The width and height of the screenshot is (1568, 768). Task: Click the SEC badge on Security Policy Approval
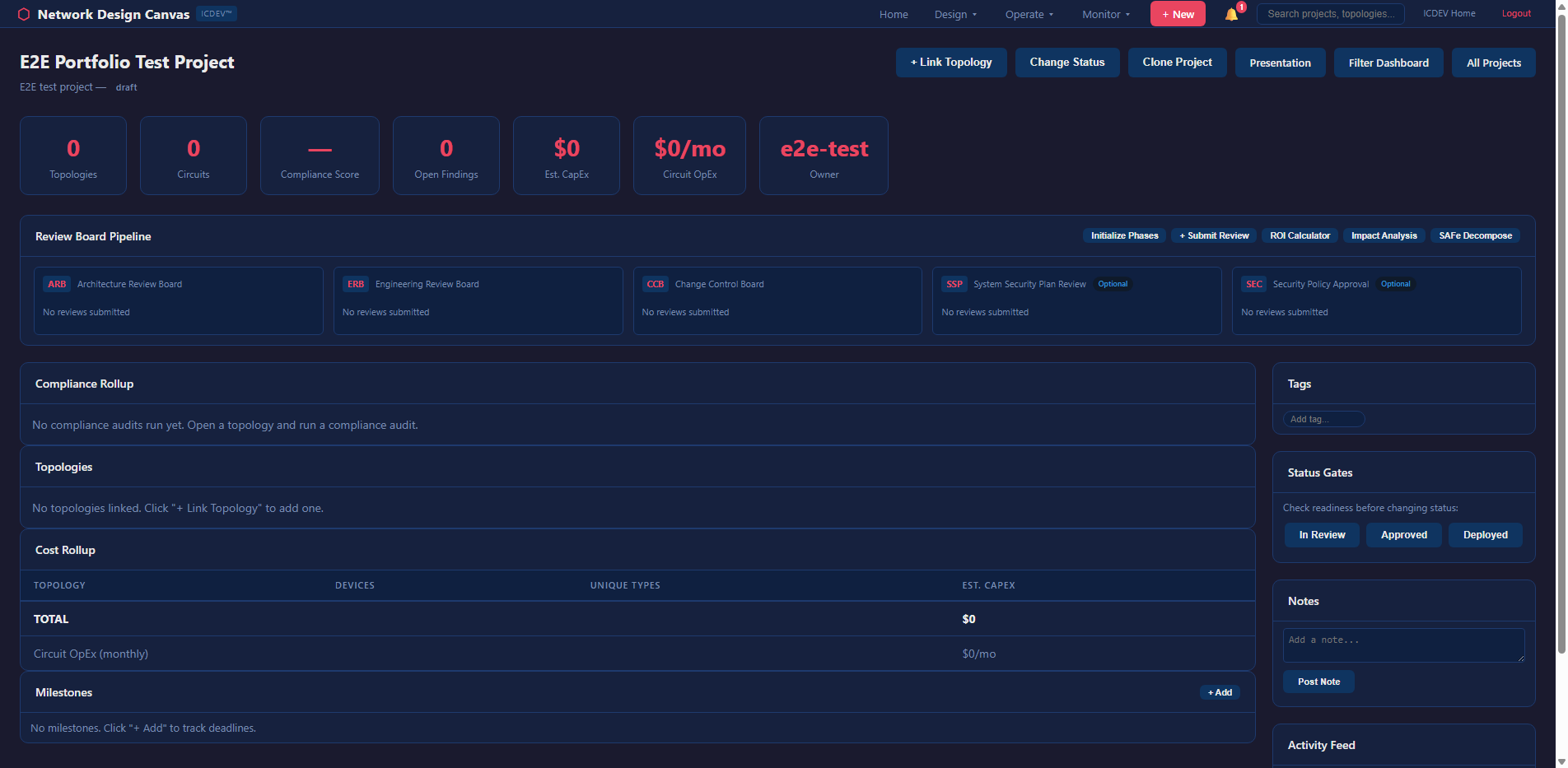[x=1254, y=284]
